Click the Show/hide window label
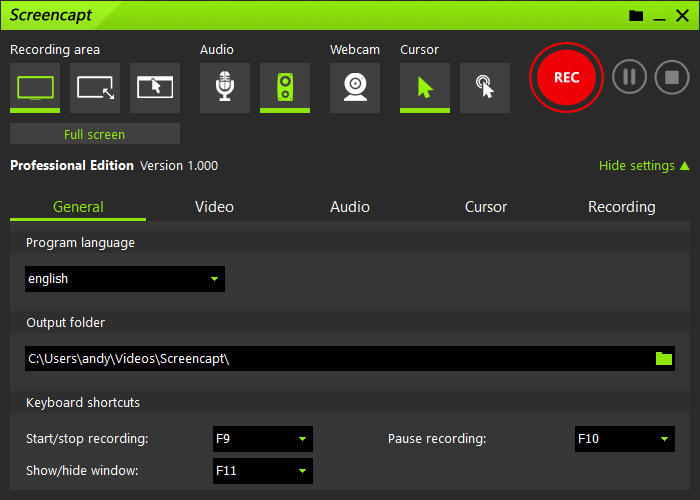Image resolution: width=700 pixels, height=500 pixels. pos(82,471)
